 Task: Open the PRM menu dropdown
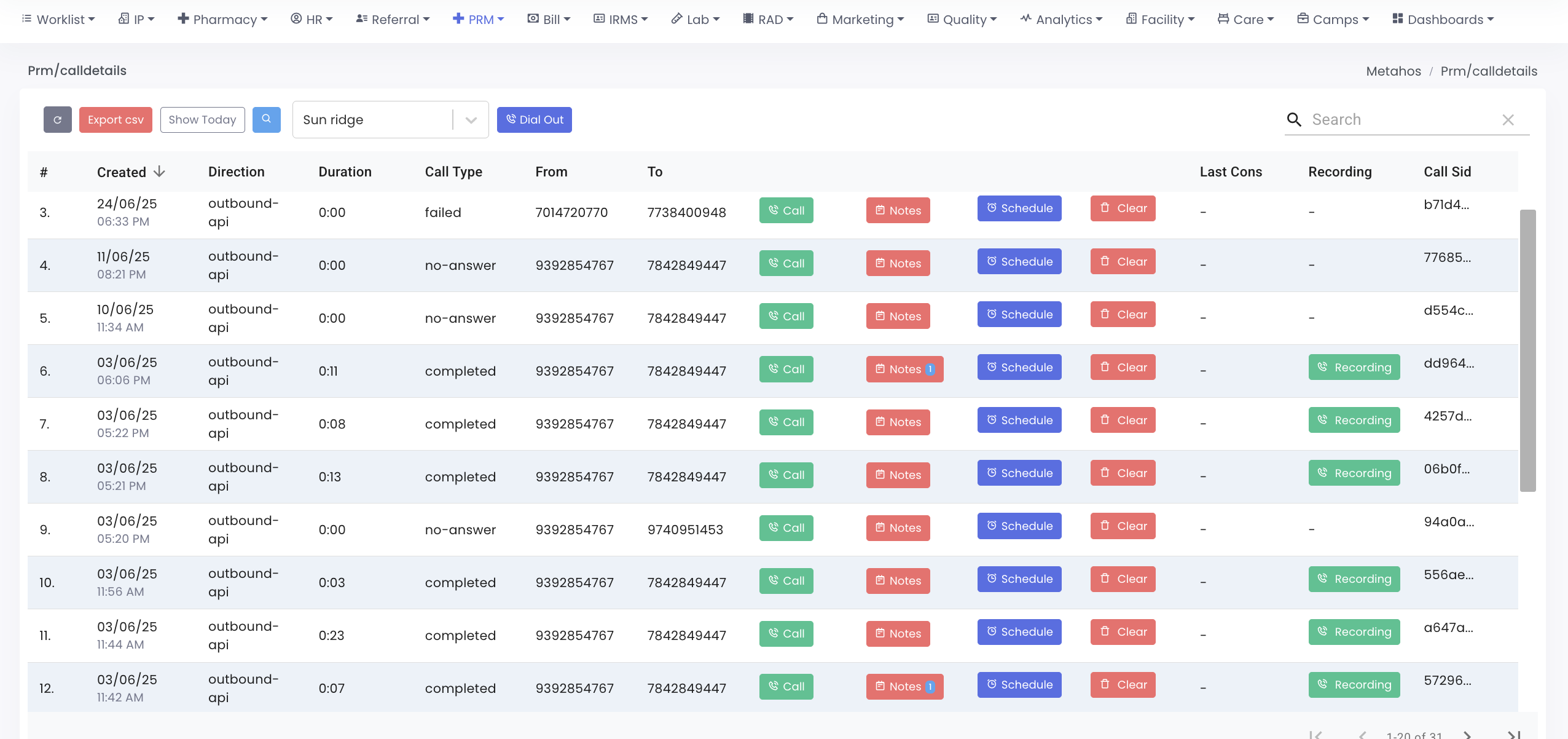478,20
